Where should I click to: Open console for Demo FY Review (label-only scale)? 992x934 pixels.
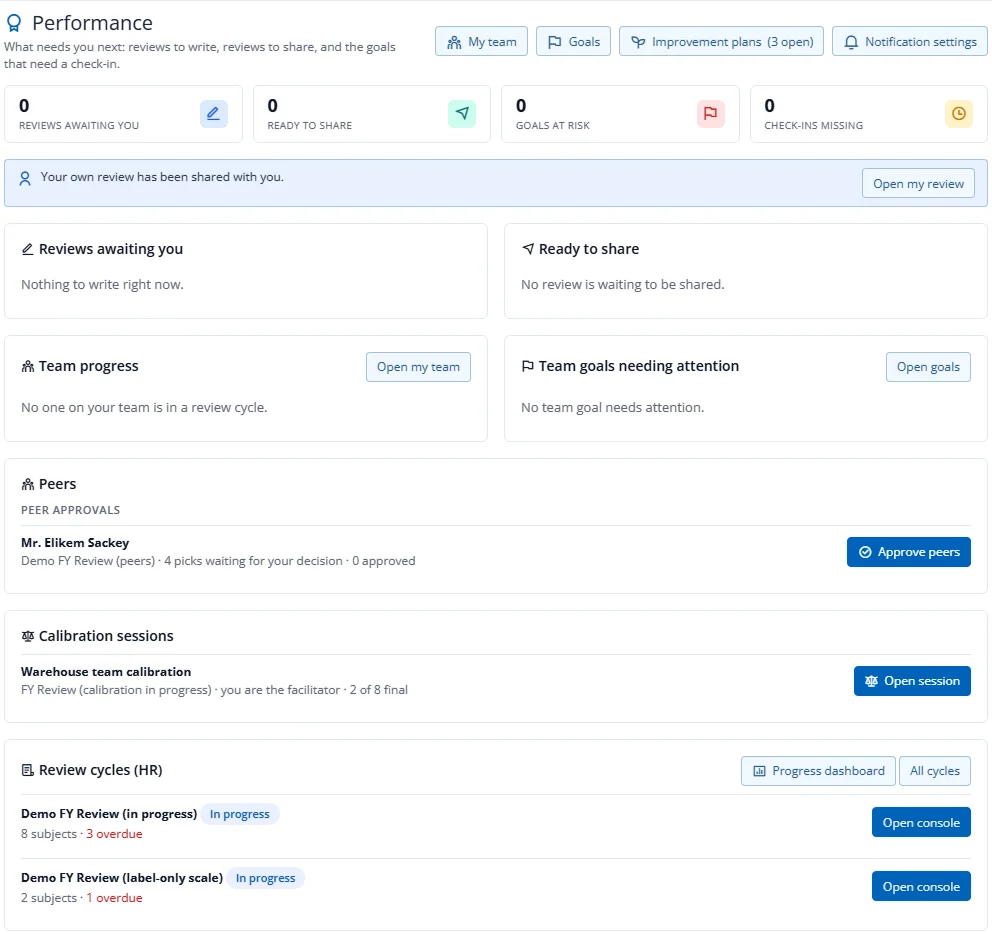921,887
